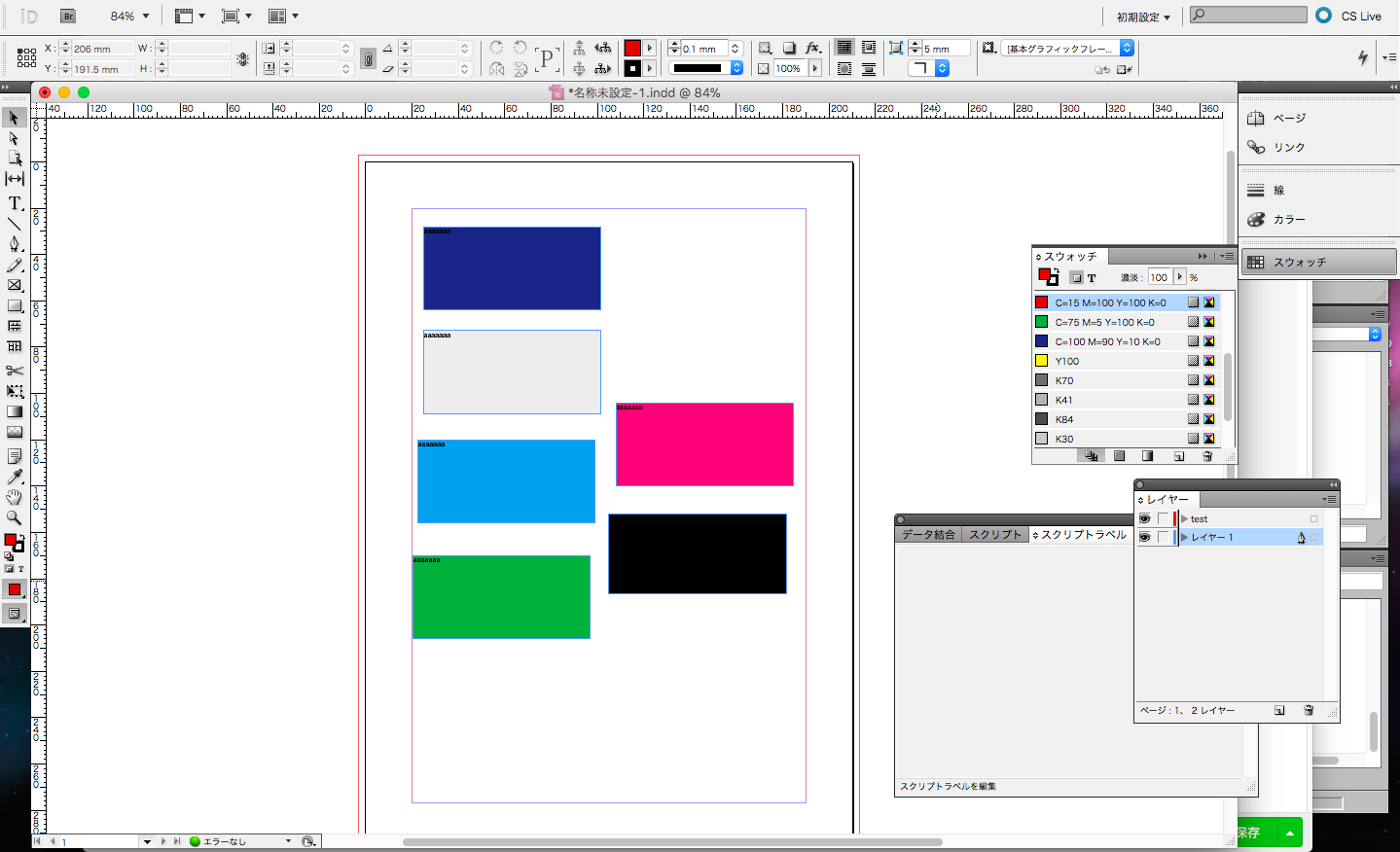The height and width of the screenshot is (852, 1400).
Task: Select the Gradient Swatch tool
Action: 14,411
